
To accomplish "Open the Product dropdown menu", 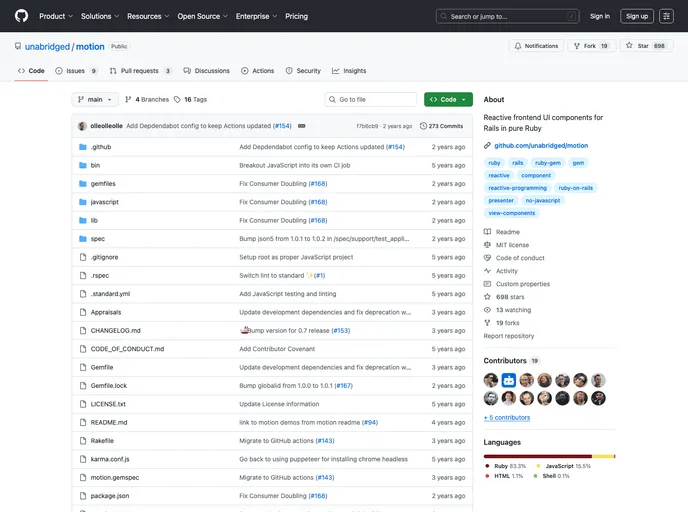I will 56,16.
